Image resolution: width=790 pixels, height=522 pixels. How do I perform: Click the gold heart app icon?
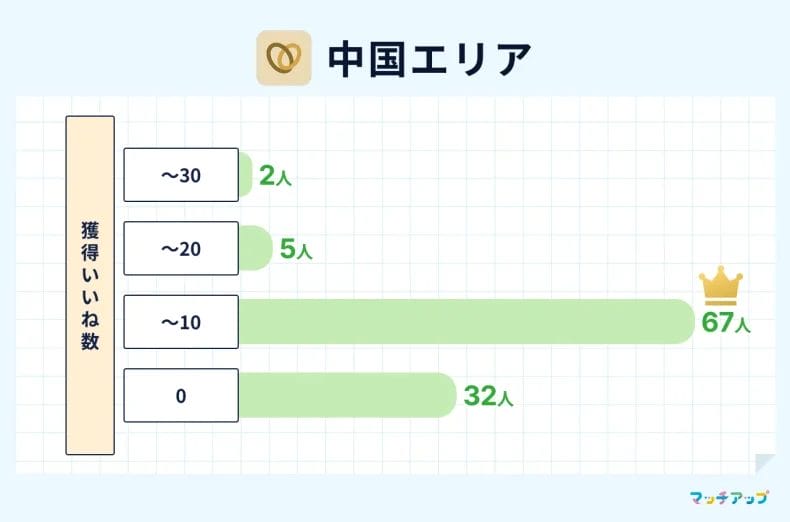(284, 58)
